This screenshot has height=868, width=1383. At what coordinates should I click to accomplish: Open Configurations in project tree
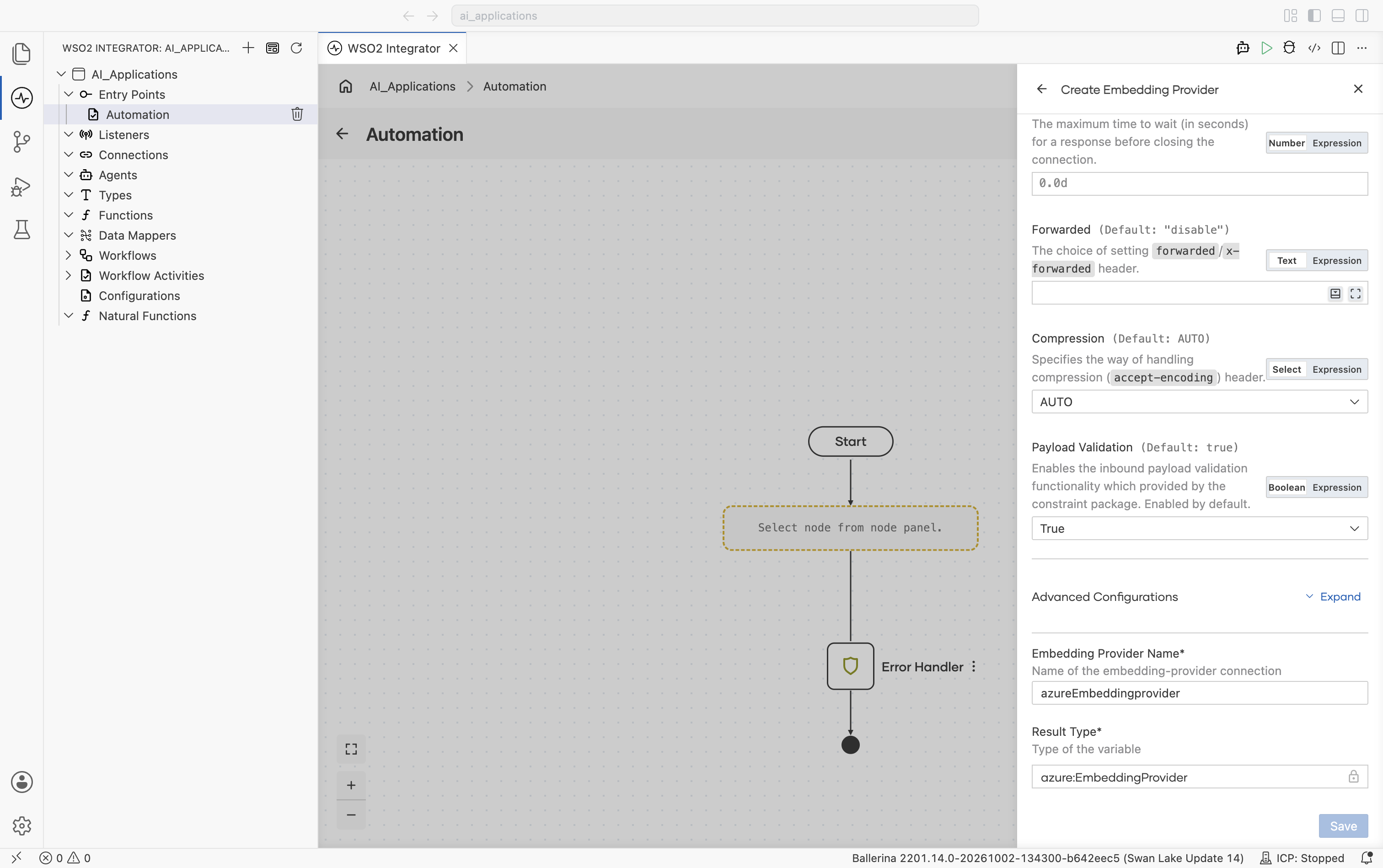[139, 295]
